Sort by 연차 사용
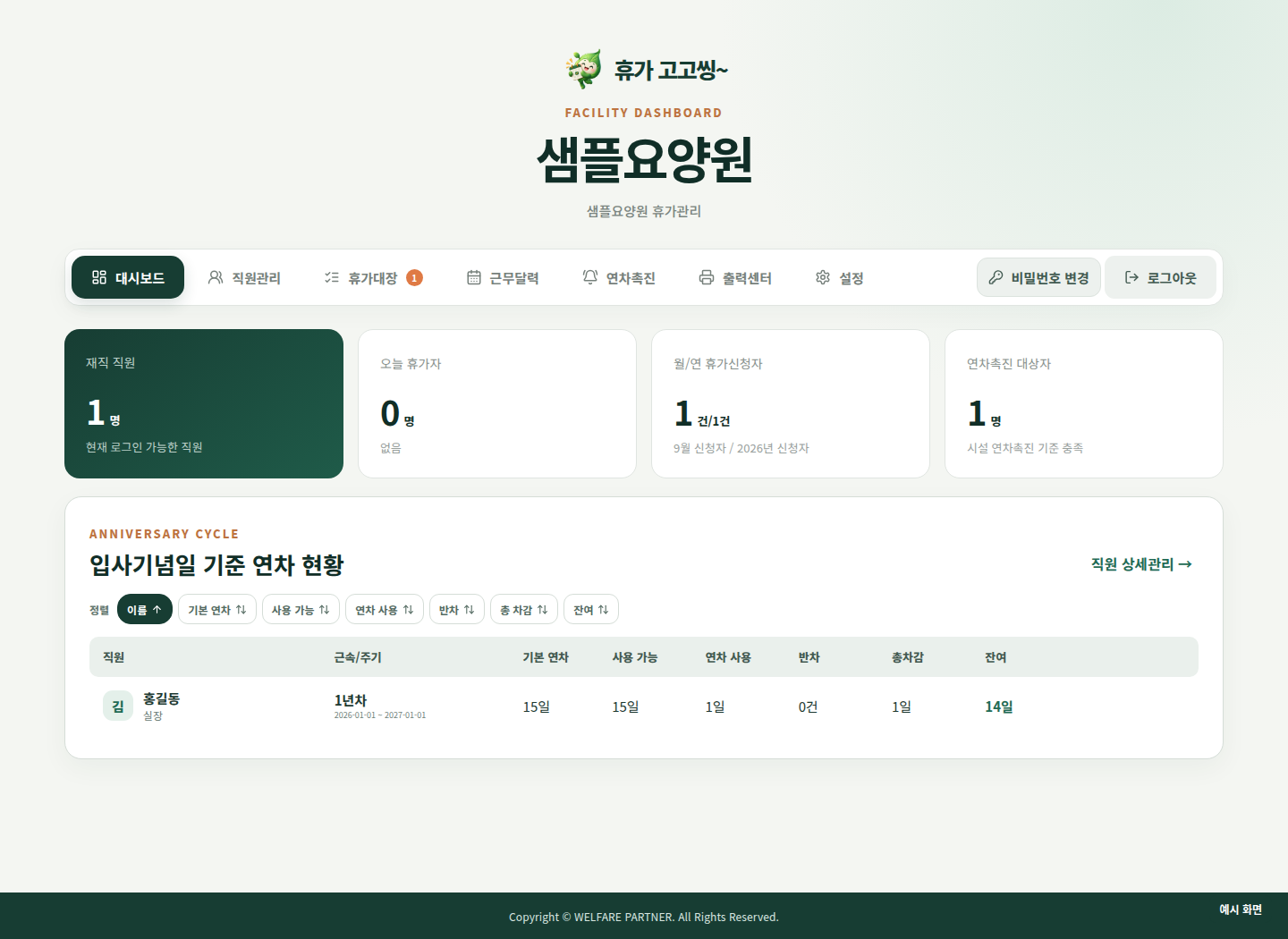 click(385, 609)
